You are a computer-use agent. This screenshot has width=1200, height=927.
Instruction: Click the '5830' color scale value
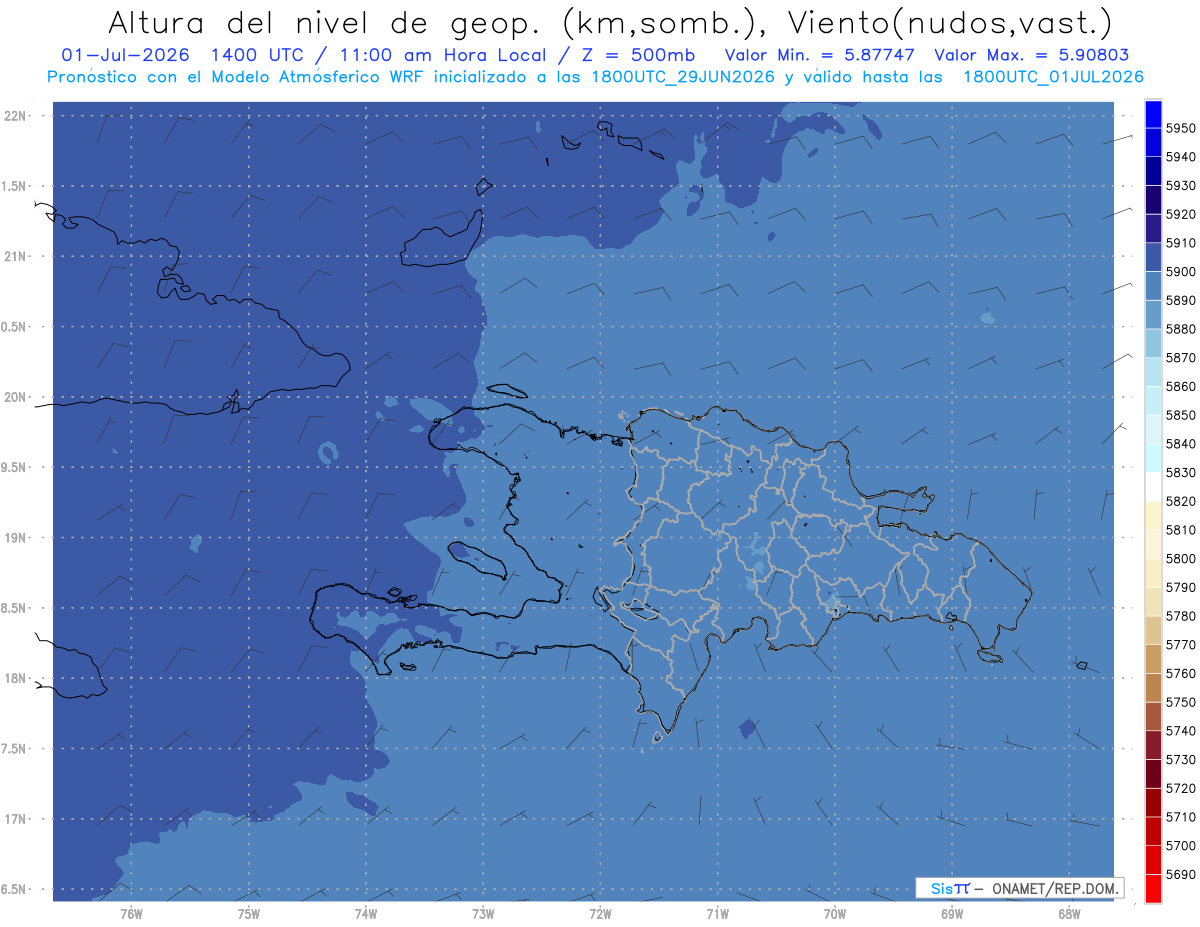pos(1180,472)
